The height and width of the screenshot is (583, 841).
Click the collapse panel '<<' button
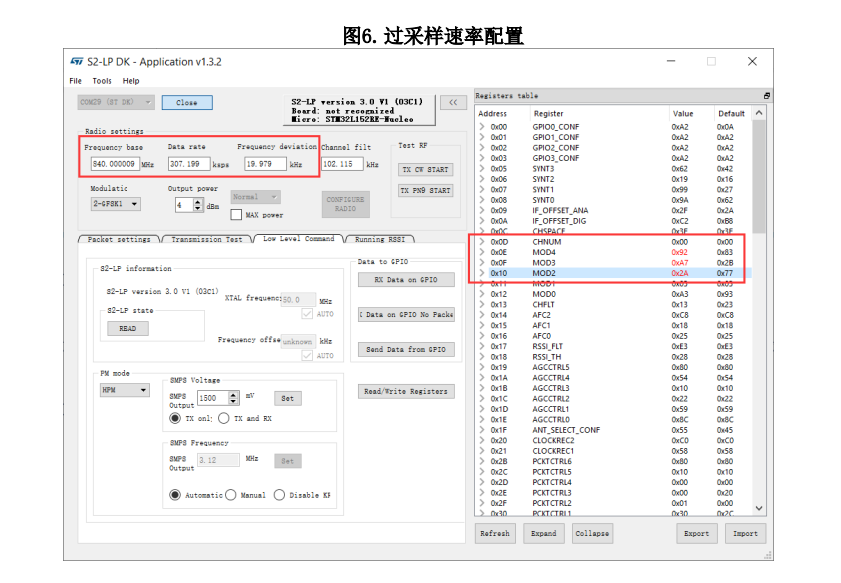453,102
